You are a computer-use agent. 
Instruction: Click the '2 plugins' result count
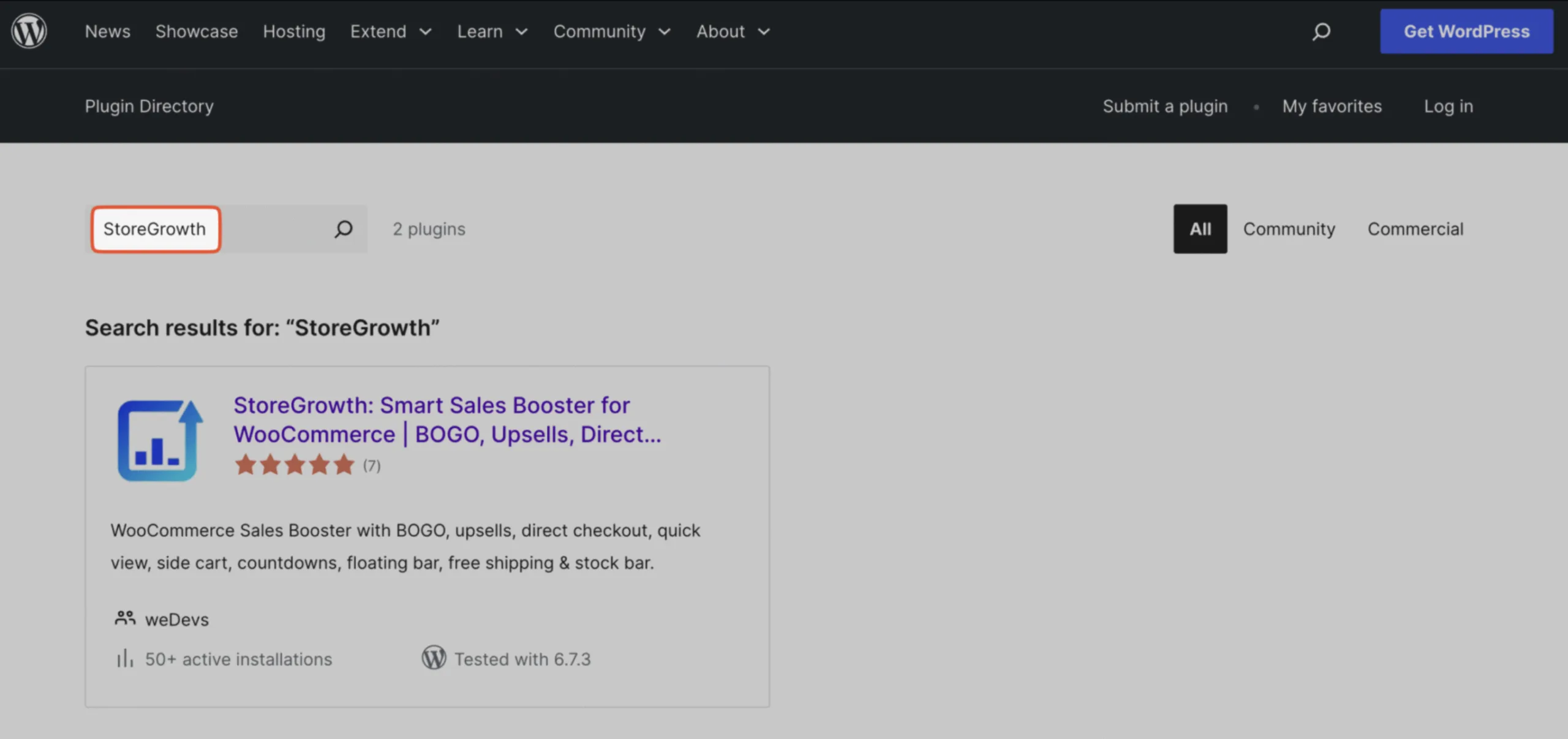429,229
